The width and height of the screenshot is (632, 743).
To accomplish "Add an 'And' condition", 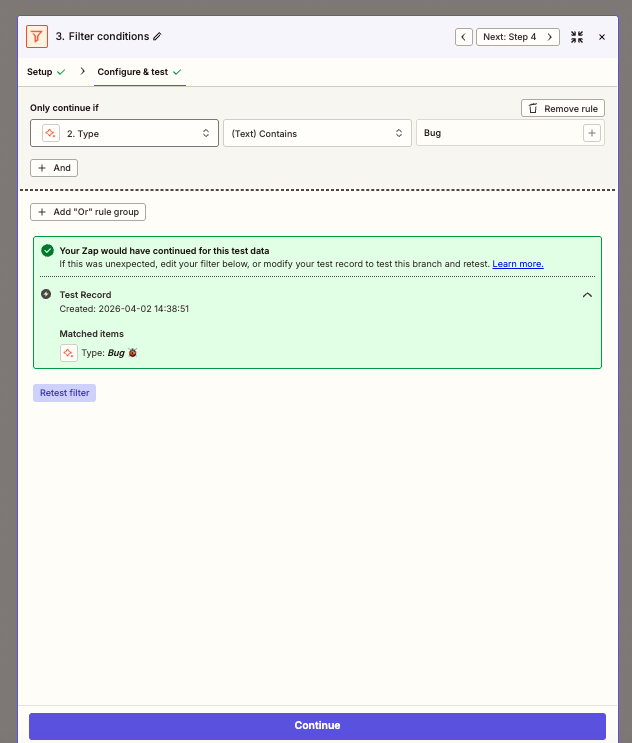I will click(x=54, y=168).
